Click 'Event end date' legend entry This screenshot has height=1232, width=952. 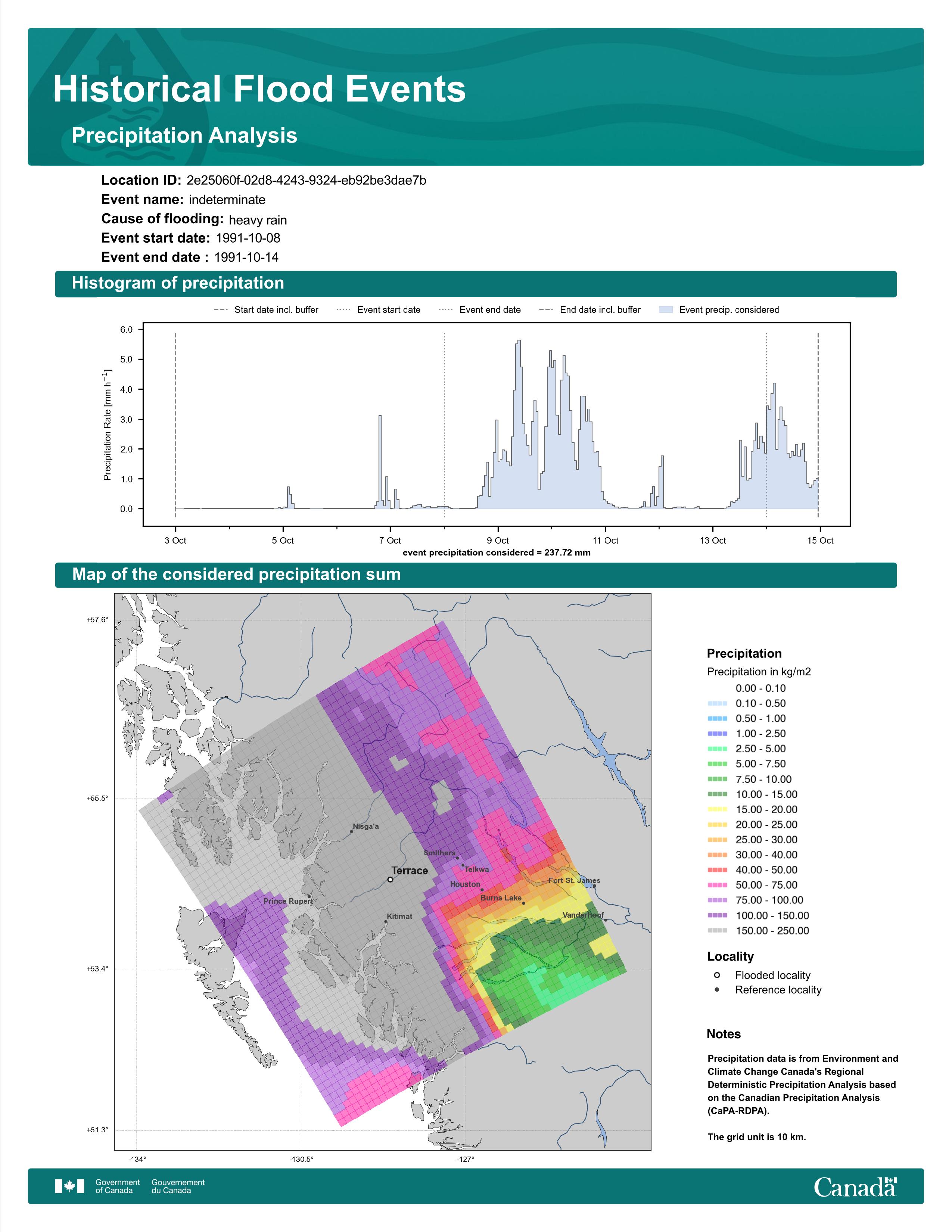click(480, 310)
